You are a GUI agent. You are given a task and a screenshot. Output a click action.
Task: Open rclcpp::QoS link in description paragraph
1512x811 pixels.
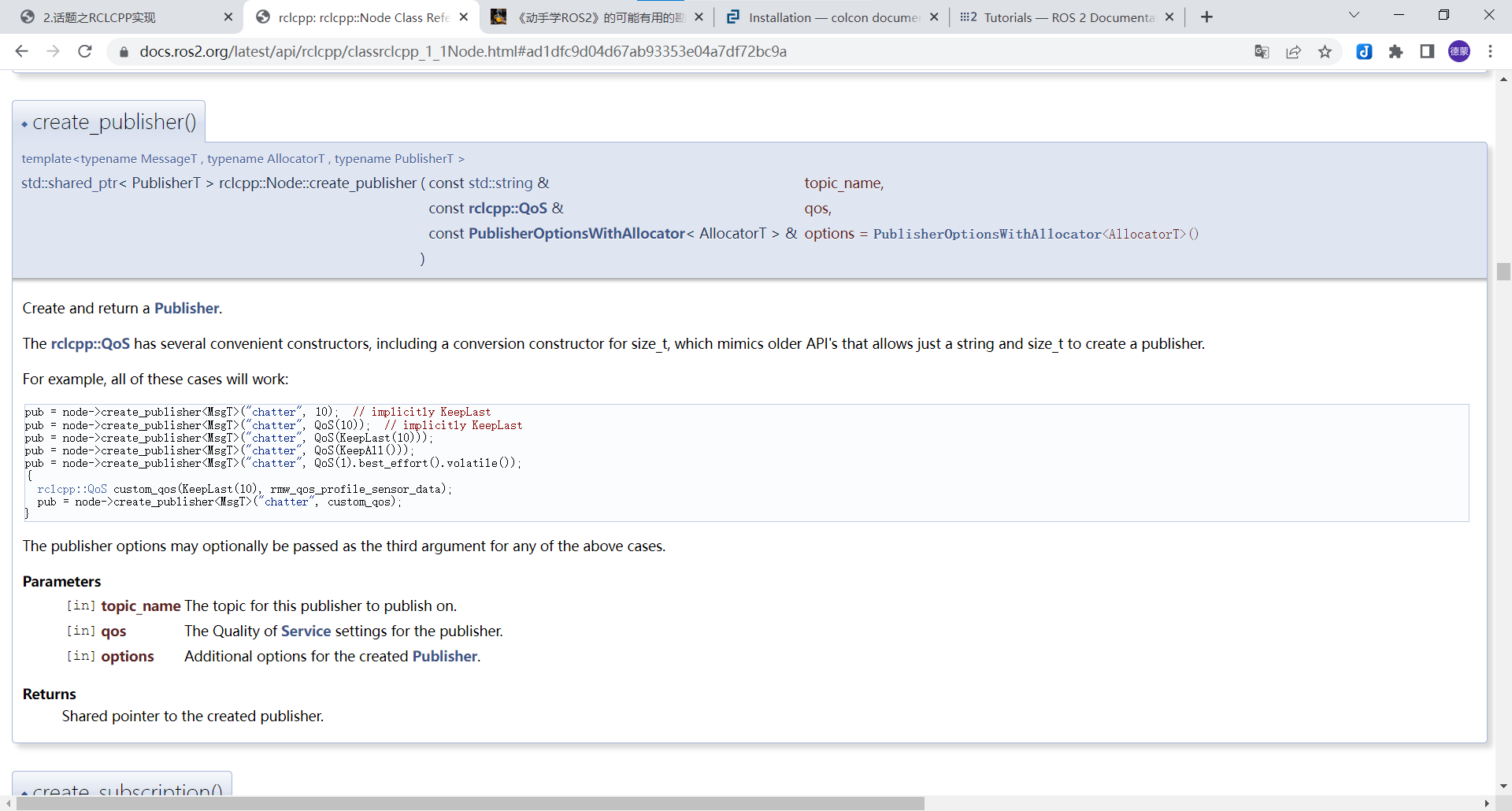coord(91,343)
